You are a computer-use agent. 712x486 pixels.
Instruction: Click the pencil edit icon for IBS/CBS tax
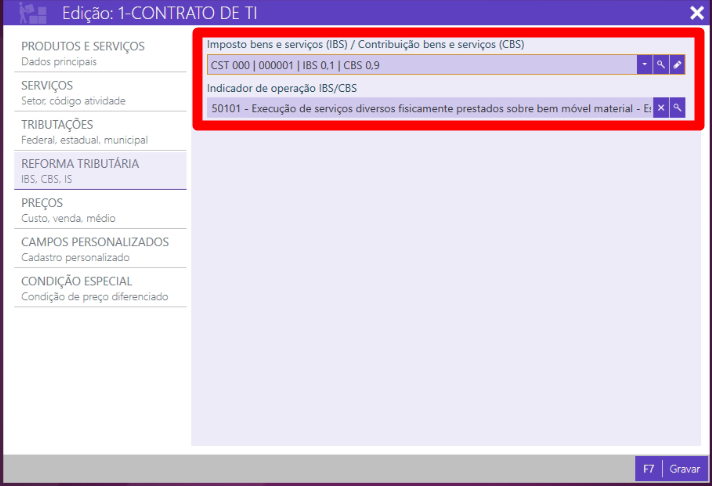click(677, 65)
